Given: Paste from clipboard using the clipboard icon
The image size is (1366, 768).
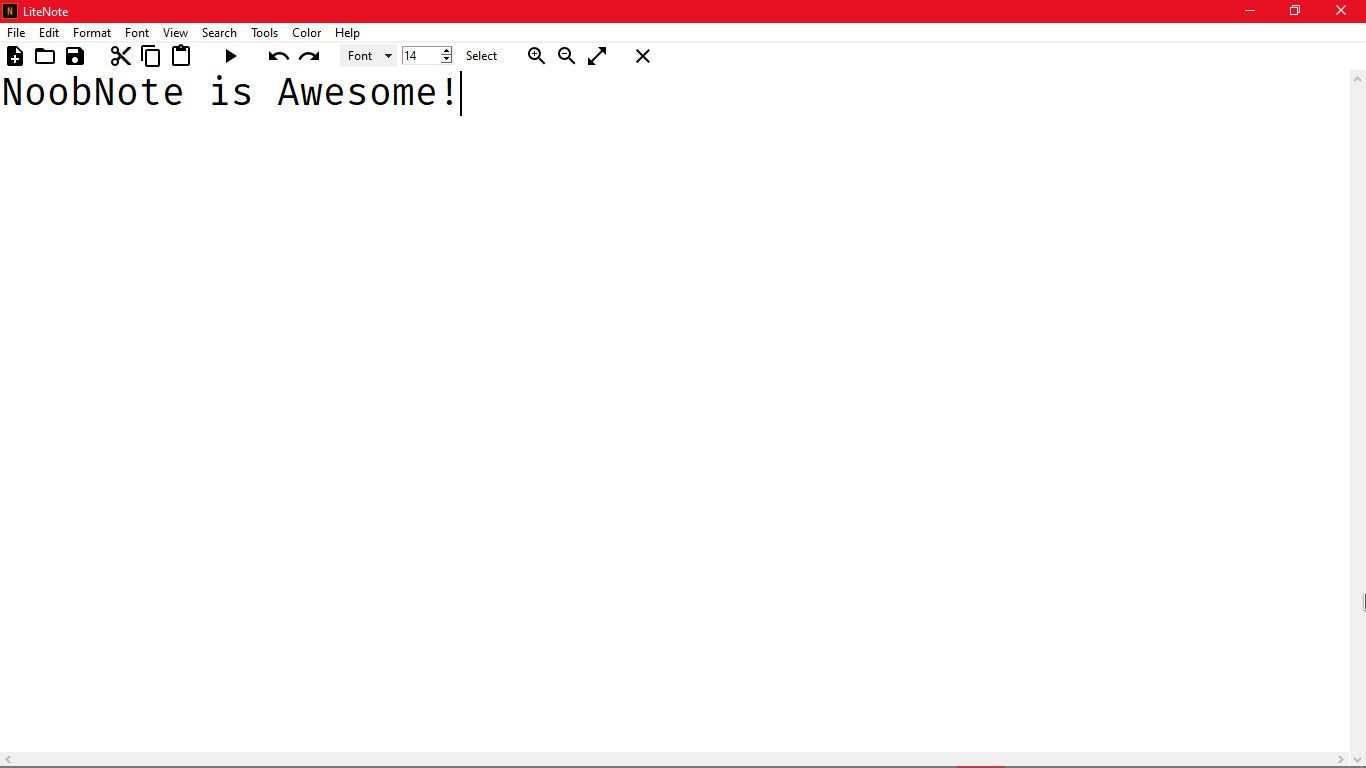Looking at the screenshot, I should (x=181, y=56).
